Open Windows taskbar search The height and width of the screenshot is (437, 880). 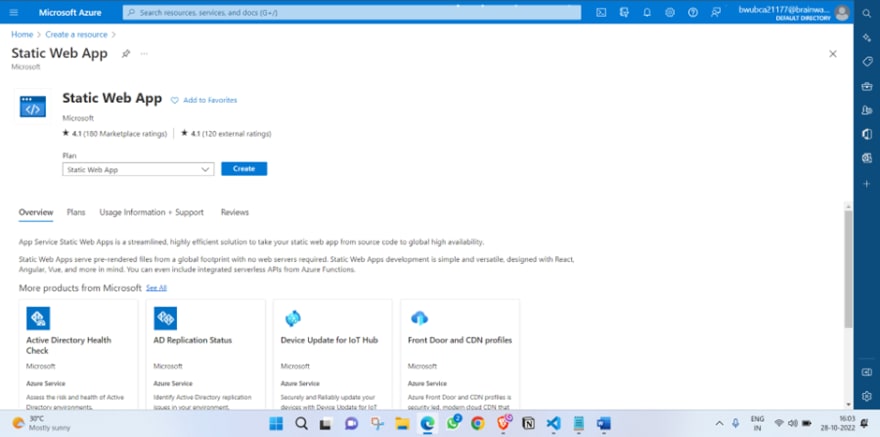[x=301, y=423]
